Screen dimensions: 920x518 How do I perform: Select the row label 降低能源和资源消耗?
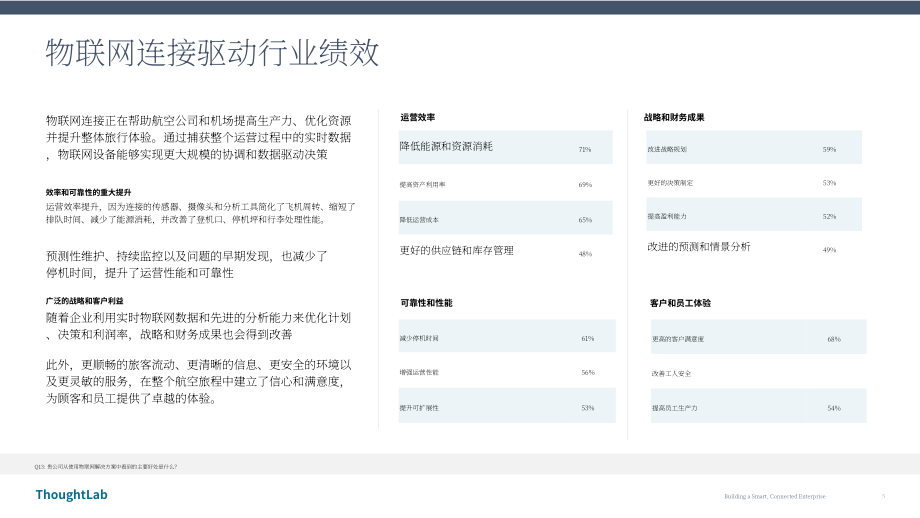pos(447,146)
